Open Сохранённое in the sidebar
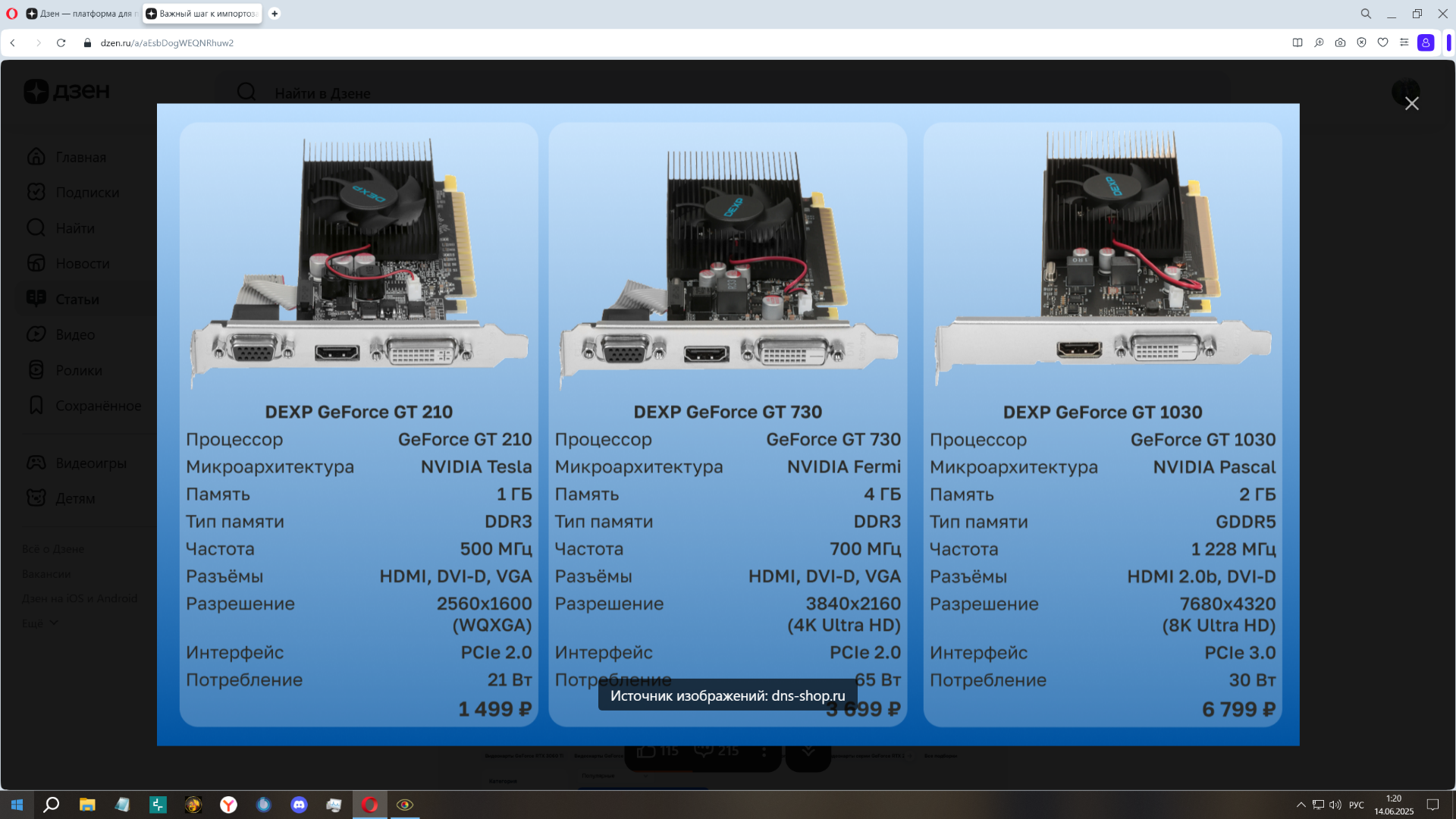 coord(83,406)
